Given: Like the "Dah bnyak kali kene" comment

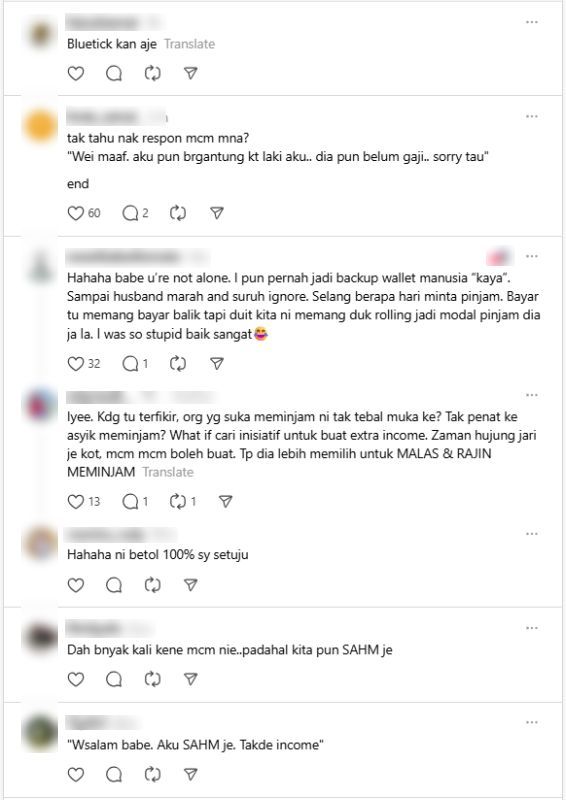Looking at the screenshot, I should tap(76, 679).
